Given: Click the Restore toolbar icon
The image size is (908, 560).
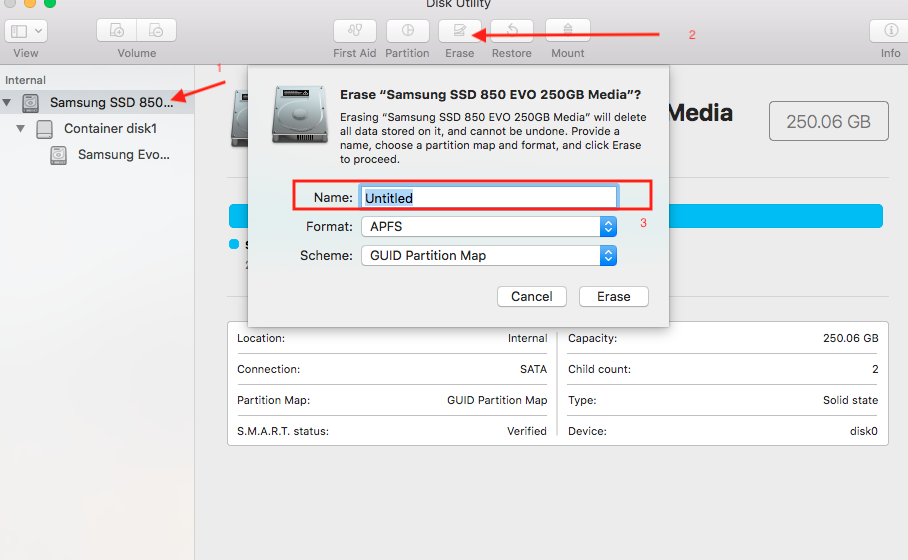Looking at the screenshot, I should [x=512, y=30].
